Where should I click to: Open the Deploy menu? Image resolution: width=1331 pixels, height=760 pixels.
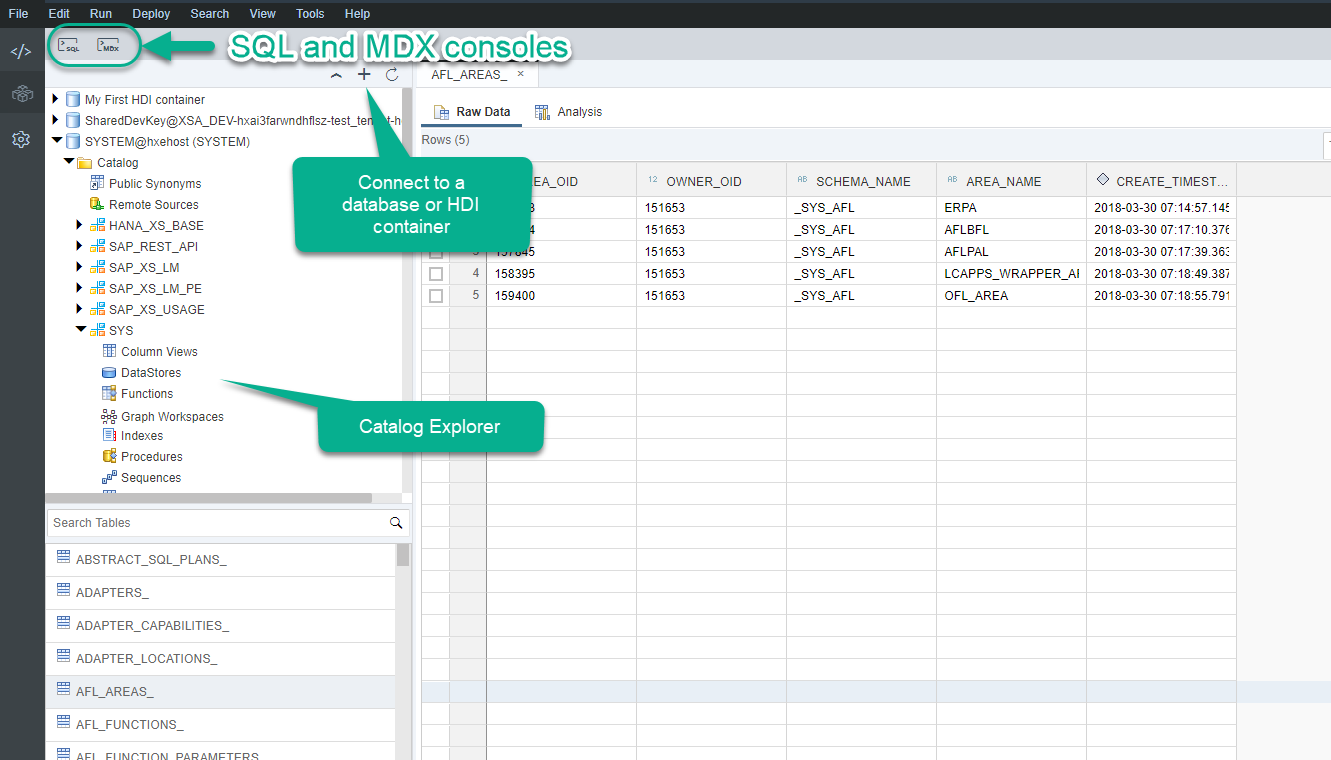tap(151, 14)
